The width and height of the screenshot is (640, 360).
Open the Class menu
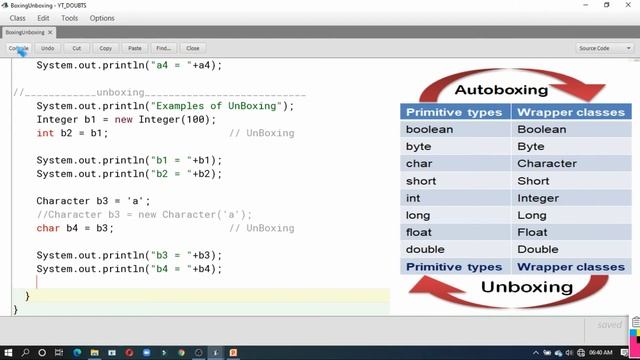tap(18, 18)
